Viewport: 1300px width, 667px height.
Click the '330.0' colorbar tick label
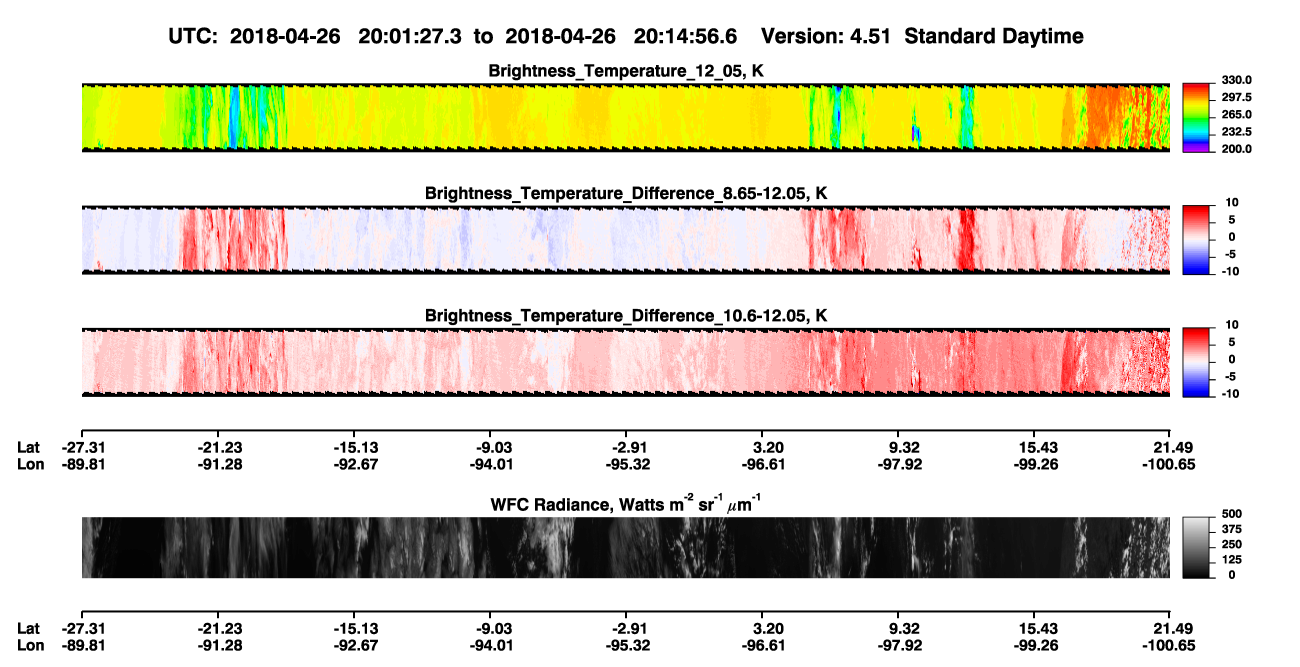[x=1234, y=81]
